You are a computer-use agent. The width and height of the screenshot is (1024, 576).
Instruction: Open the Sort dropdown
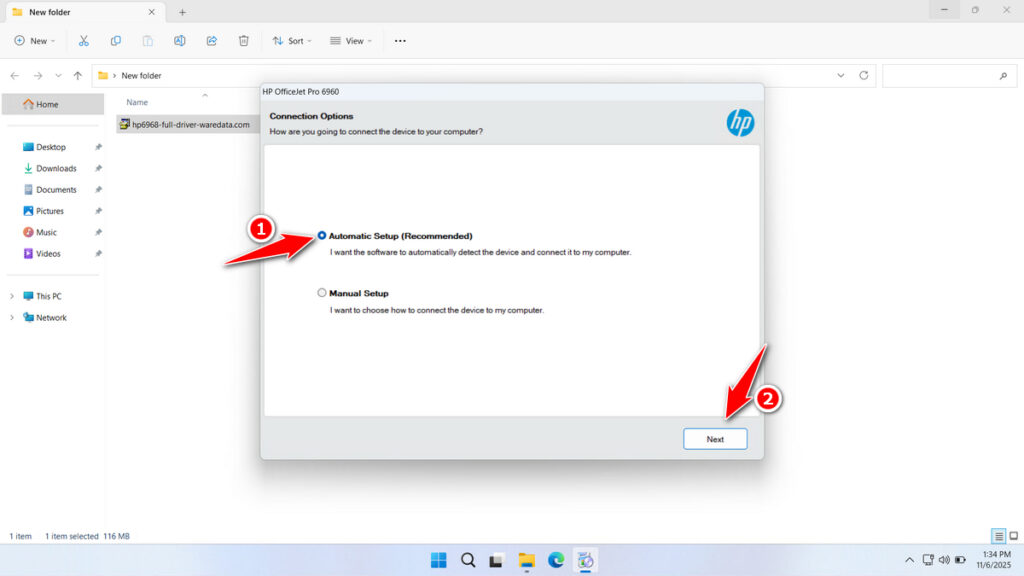click(x=291, y=40)
